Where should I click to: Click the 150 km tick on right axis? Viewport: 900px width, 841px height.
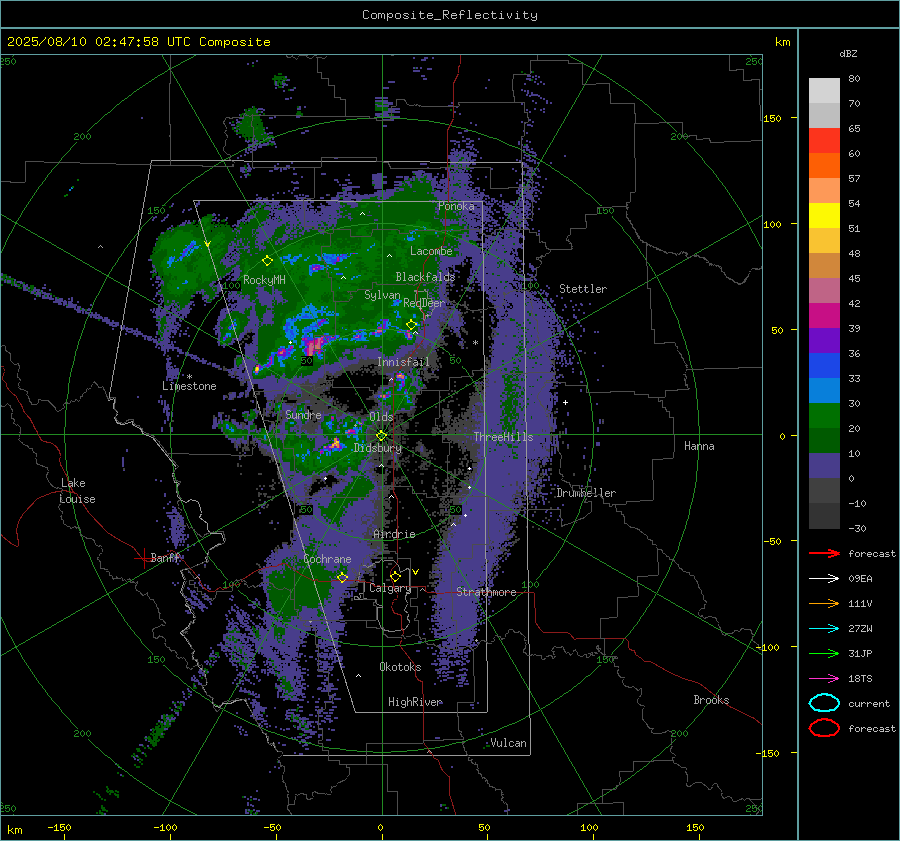coord(773,118)
